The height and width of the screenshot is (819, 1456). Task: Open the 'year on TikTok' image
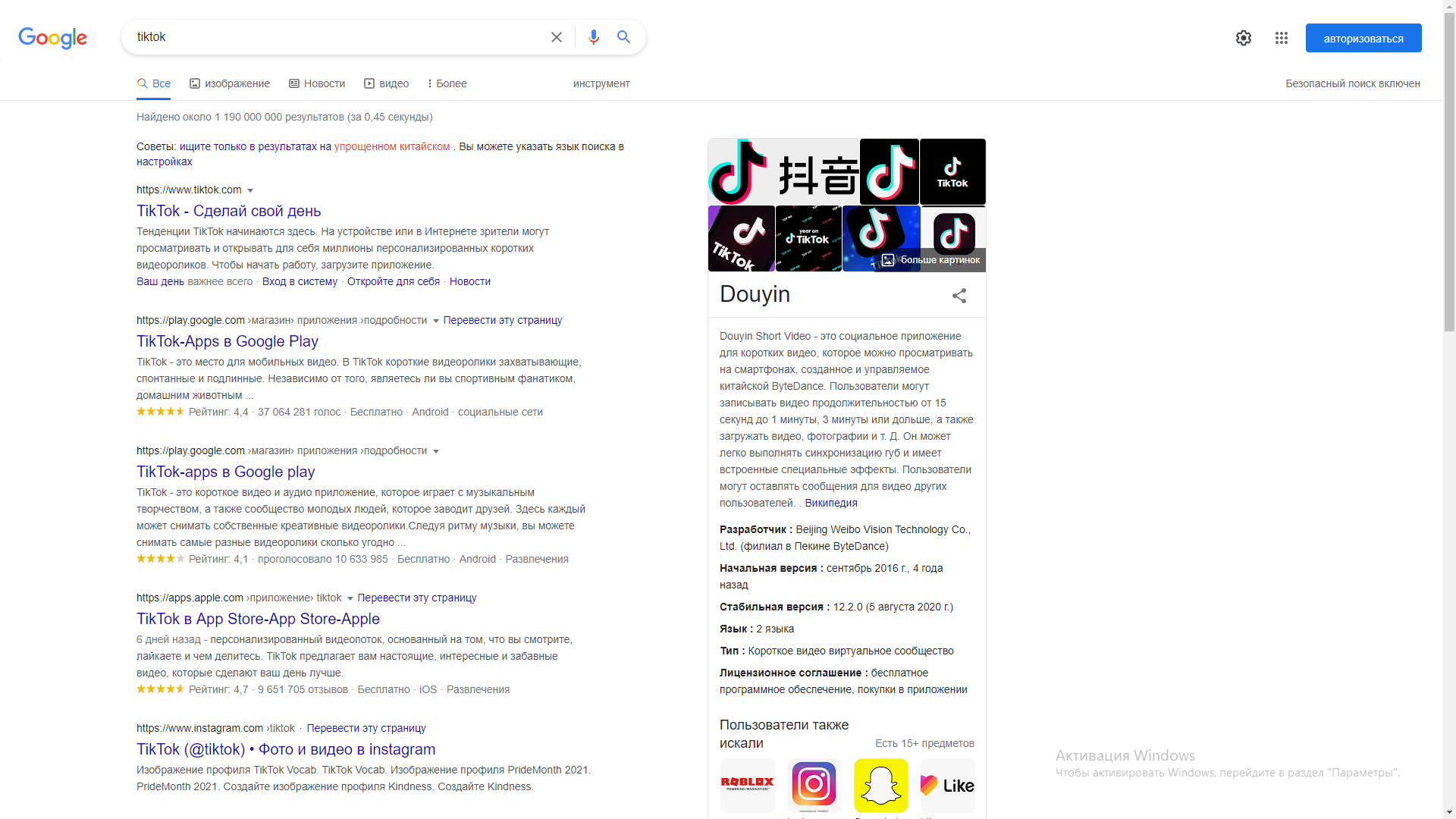[808, 239]
